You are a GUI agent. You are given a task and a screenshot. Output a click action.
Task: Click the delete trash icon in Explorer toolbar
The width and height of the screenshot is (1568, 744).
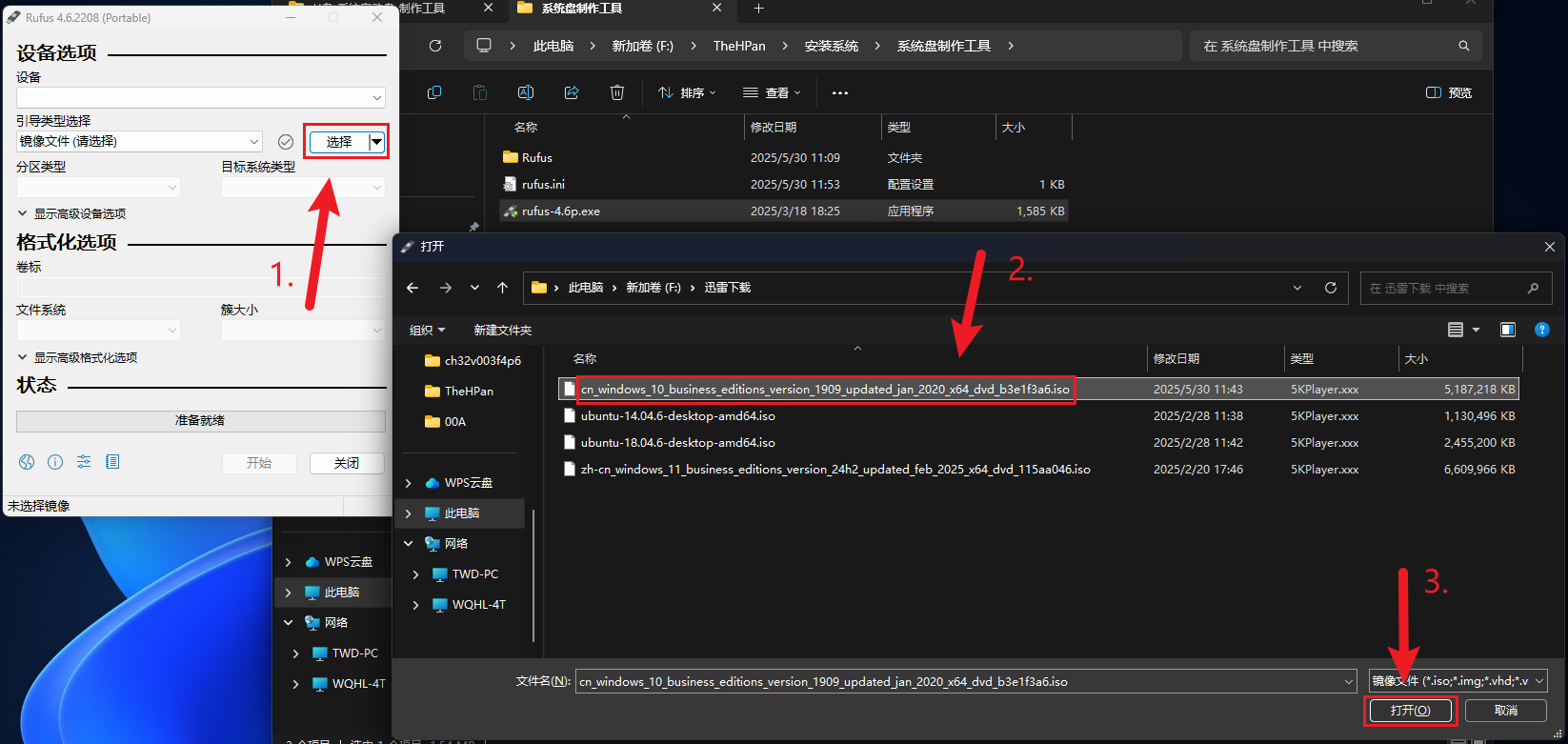click(x=617, y=92)
